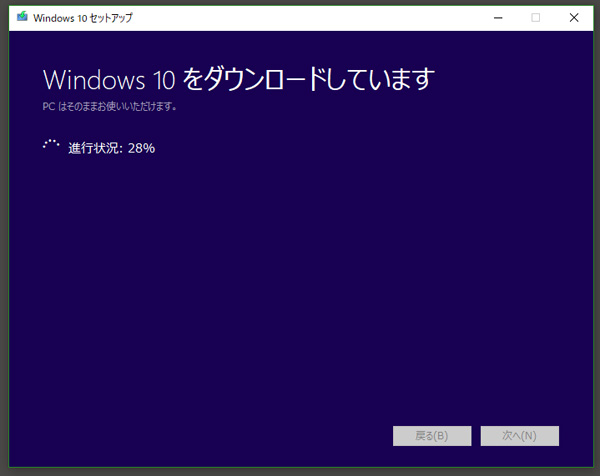Click the 進行状況: 28% progress text

click(x=111, y=148)
